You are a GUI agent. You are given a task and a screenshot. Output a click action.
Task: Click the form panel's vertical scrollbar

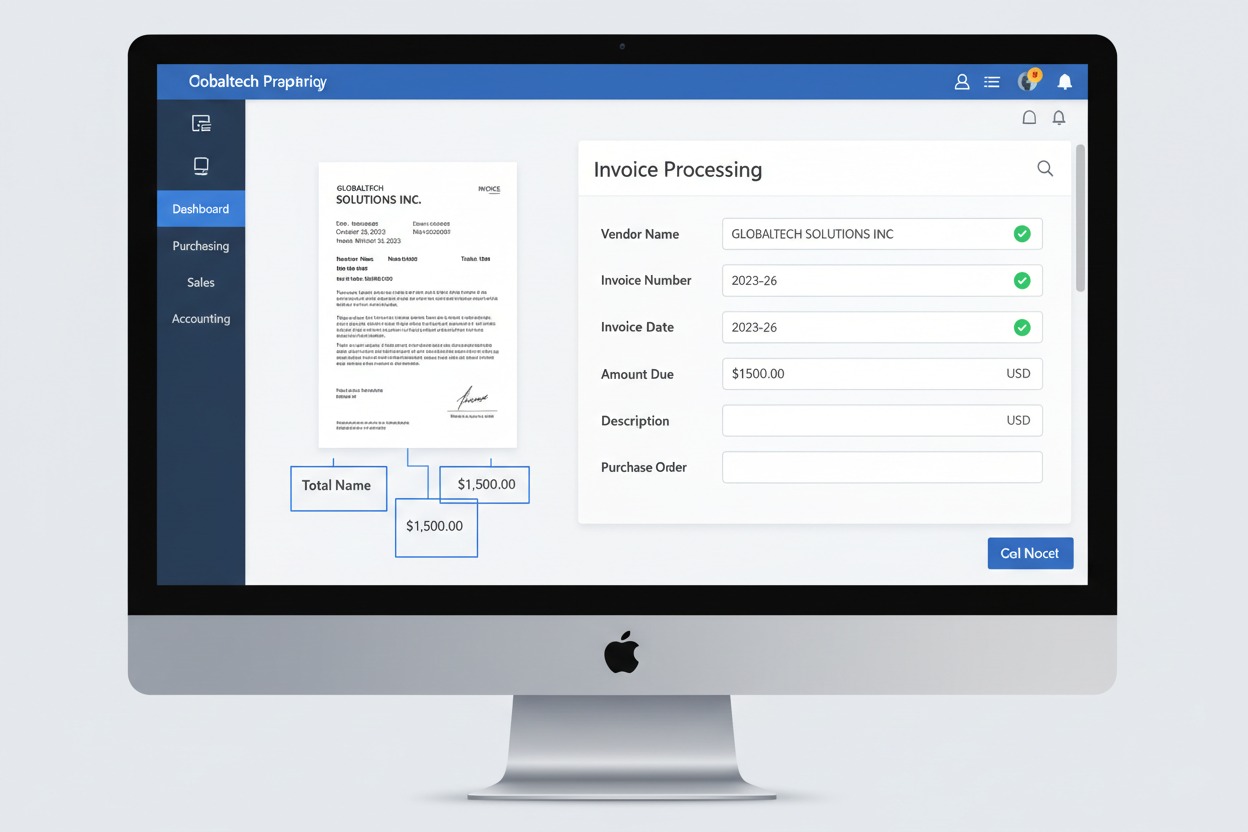[1080, 218]
